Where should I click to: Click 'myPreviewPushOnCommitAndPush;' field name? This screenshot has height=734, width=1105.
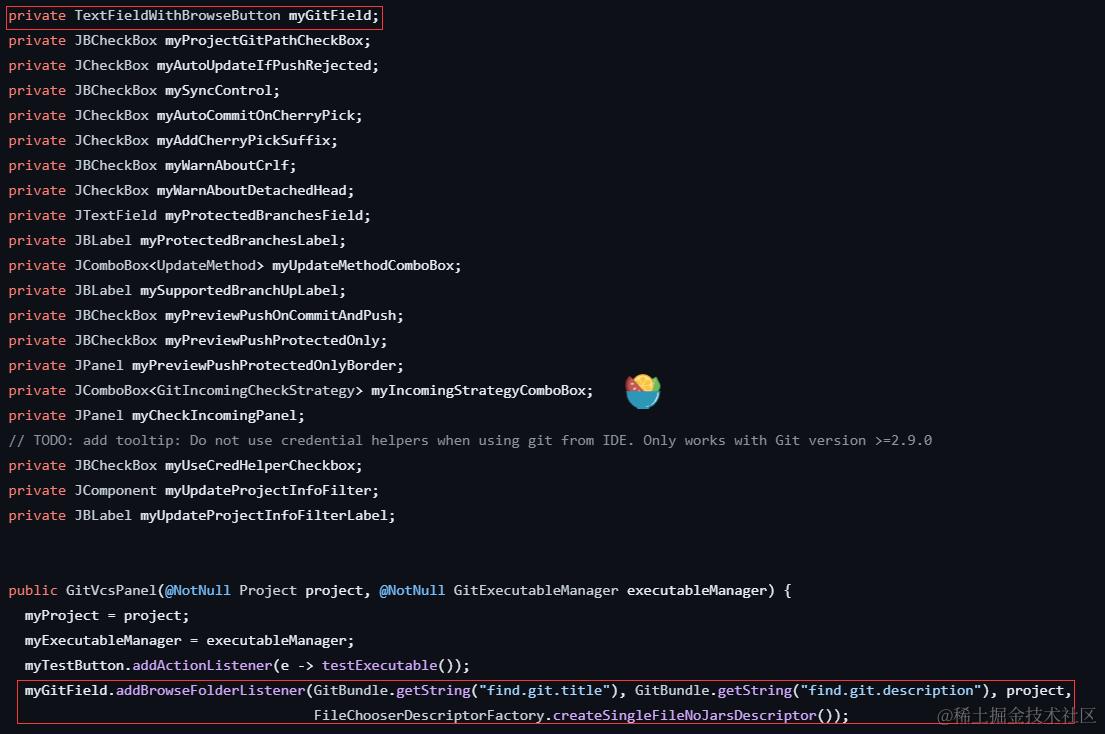284,316
